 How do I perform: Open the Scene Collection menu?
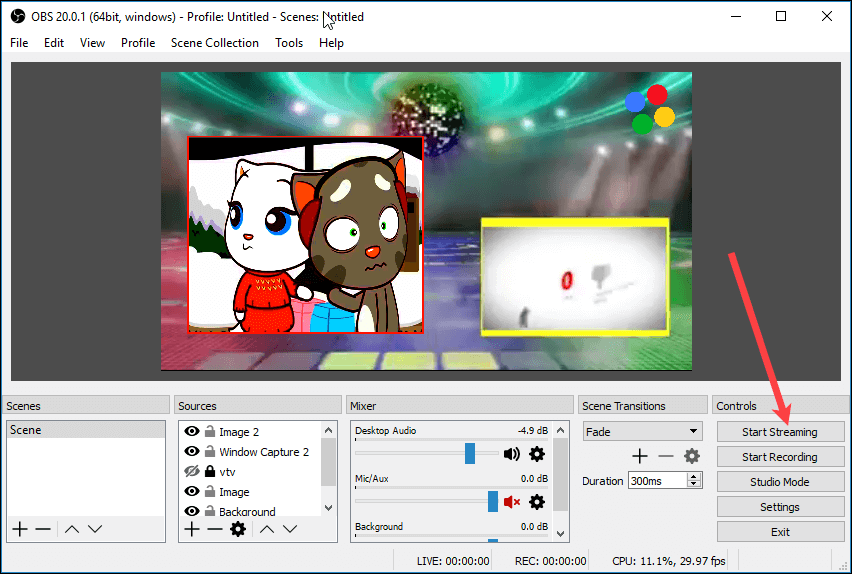point(215,43)
